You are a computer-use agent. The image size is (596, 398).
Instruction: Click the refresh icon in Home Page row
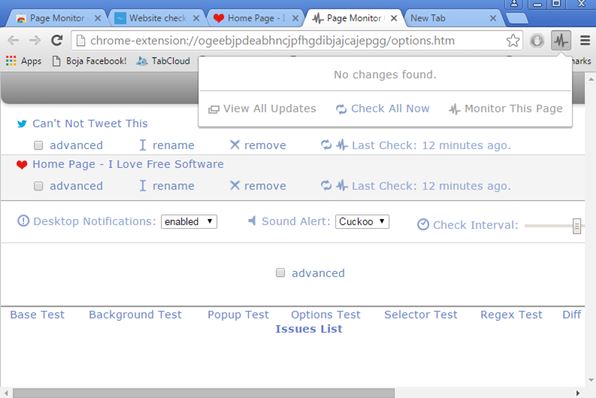[326, 186]
